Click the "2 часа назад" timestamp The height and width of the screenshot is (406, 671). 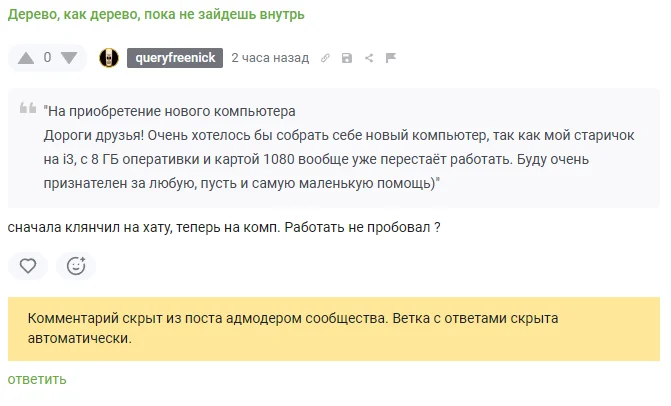click(x=270, y=58)
